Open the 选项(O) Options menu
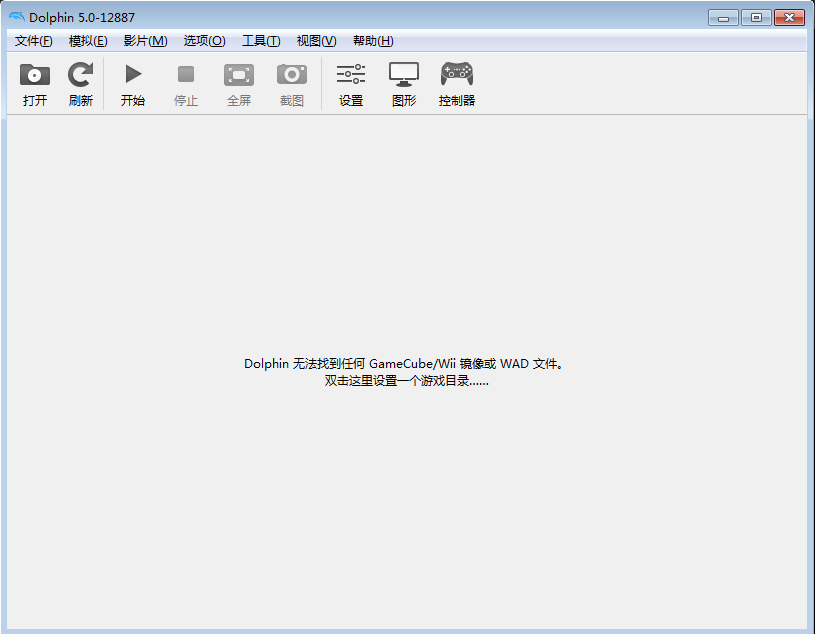 point(204,41)
